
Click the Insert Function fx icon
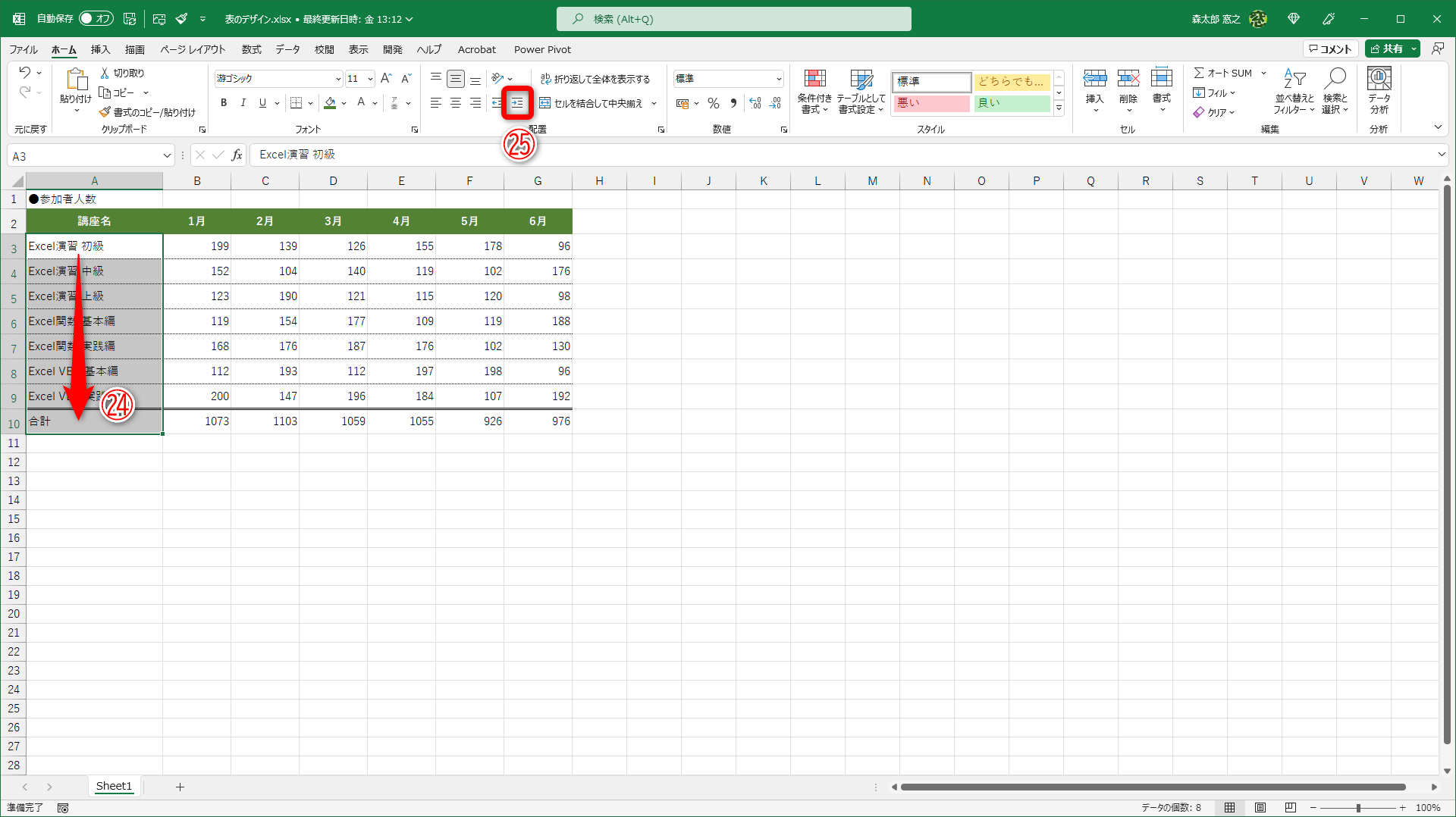237,155
